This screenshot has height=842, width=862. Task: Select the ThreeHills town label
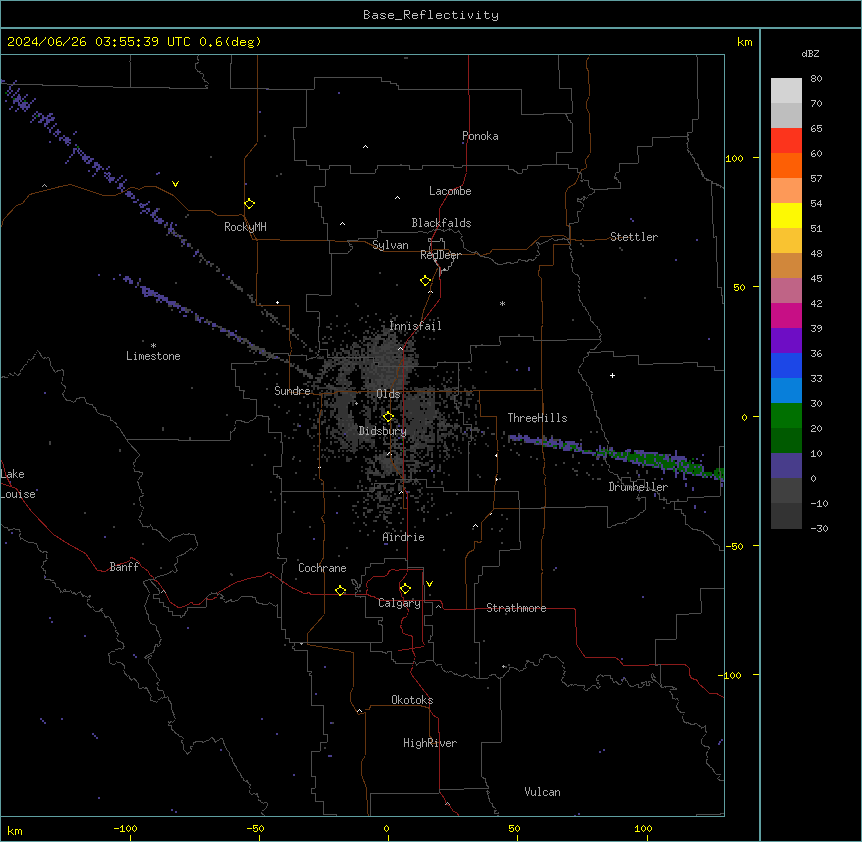tap(538, 418)
